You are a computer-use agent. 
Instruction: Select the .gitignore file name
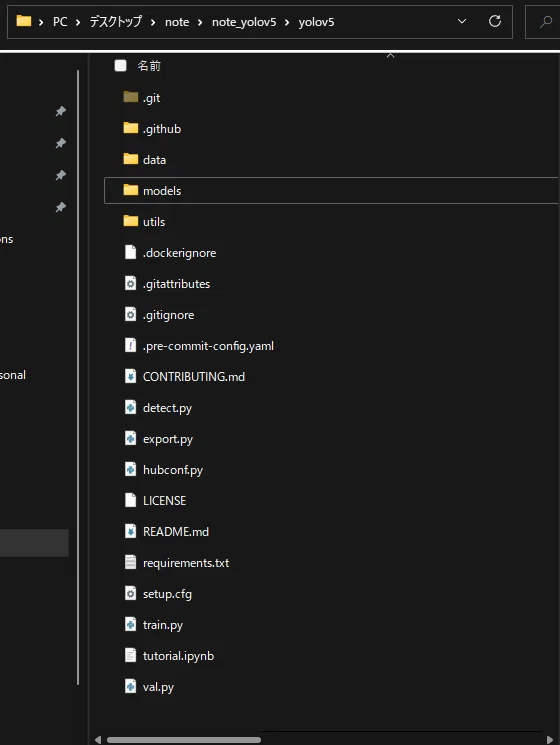(169, 315)
